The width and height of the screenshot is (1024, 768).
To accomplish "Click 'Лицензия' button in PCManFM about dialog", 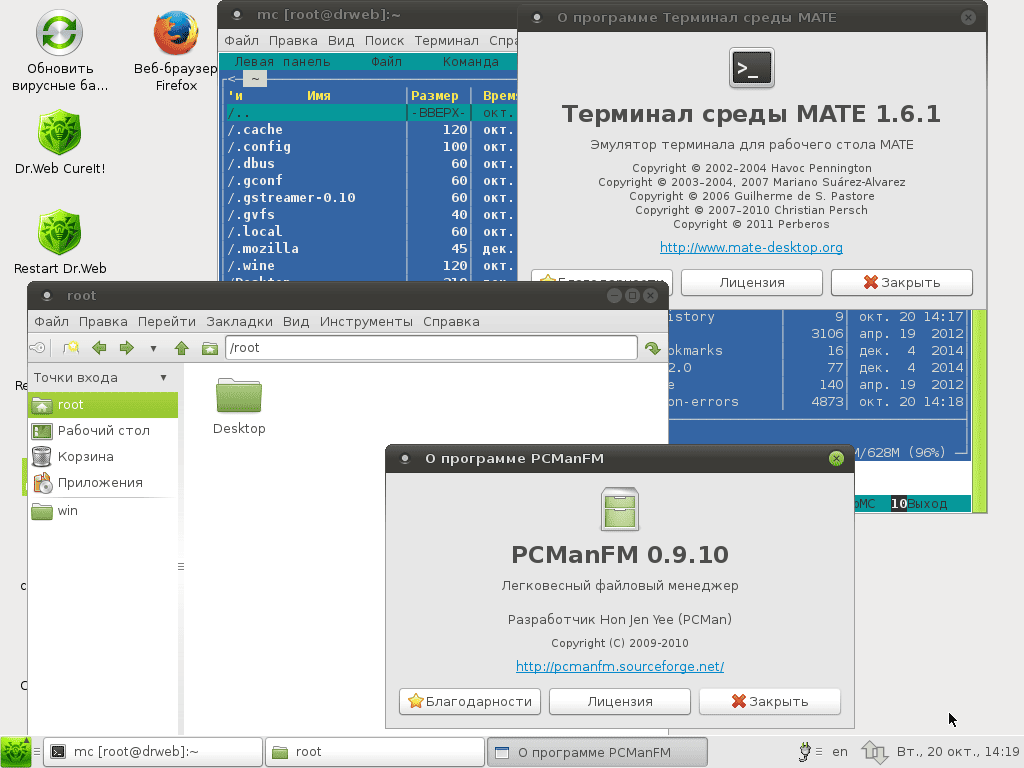I will point(620,701).
